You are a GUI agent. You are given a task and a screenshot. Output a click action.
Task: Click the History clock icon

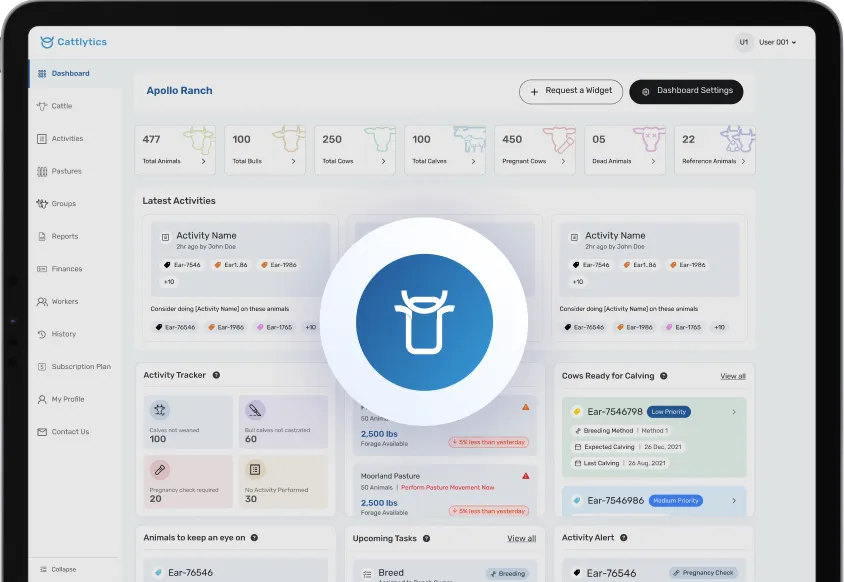tap(42, 334)
